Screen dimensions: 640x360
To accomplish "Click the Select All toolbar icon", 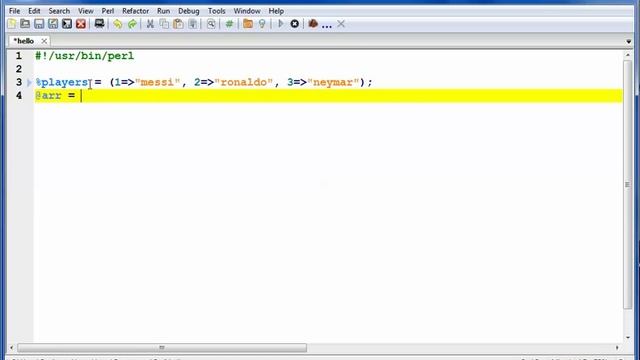I will (x=193, y=24).
